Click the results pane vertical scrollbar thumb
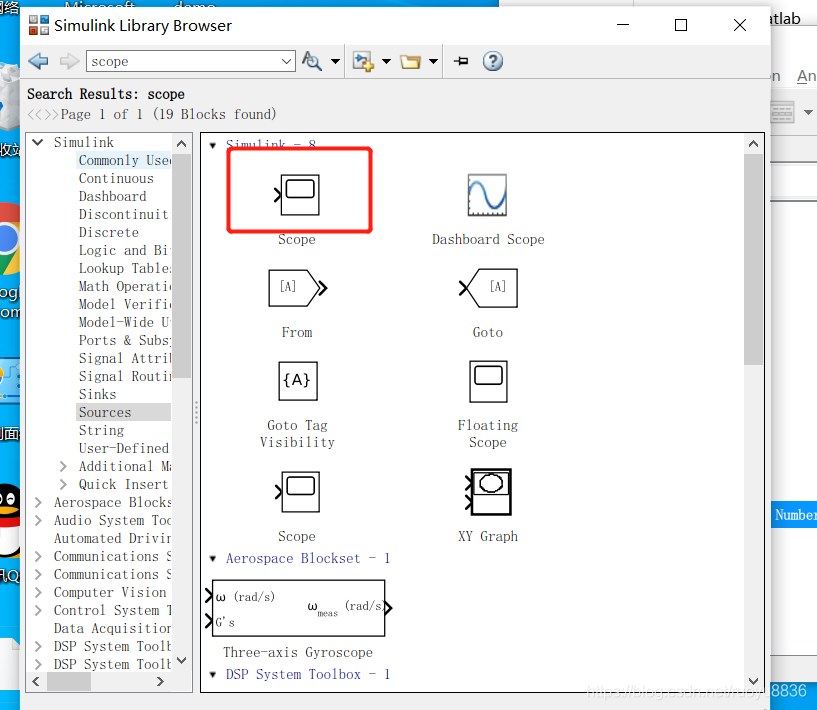Image resolution: width=817 pixels, height=710 pixels. click(753, 259)
